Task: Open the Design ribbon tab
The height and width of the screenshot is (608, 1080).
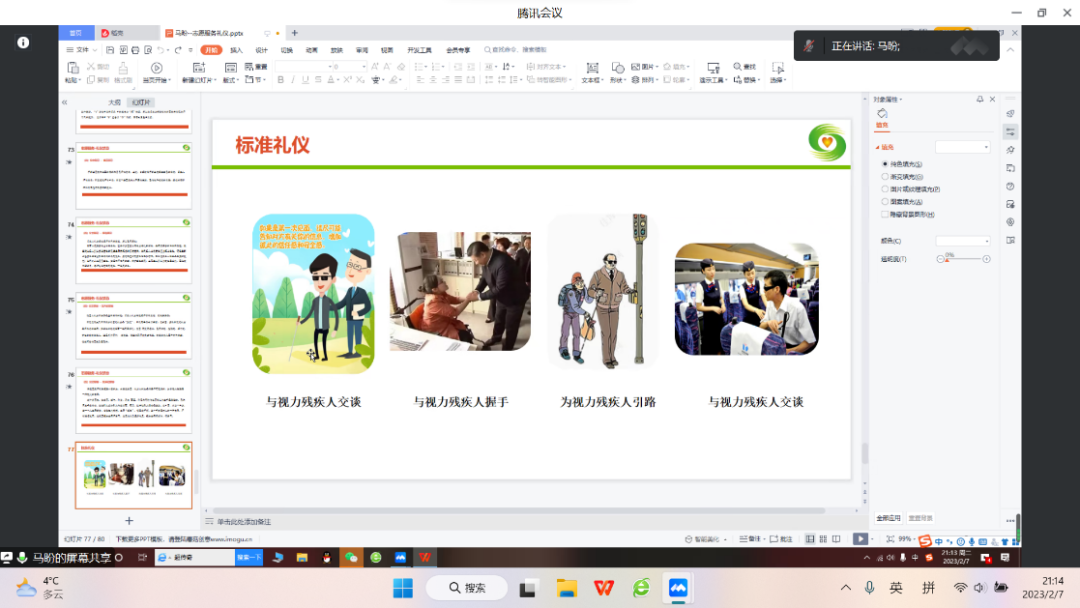Action: coord(261,49)
